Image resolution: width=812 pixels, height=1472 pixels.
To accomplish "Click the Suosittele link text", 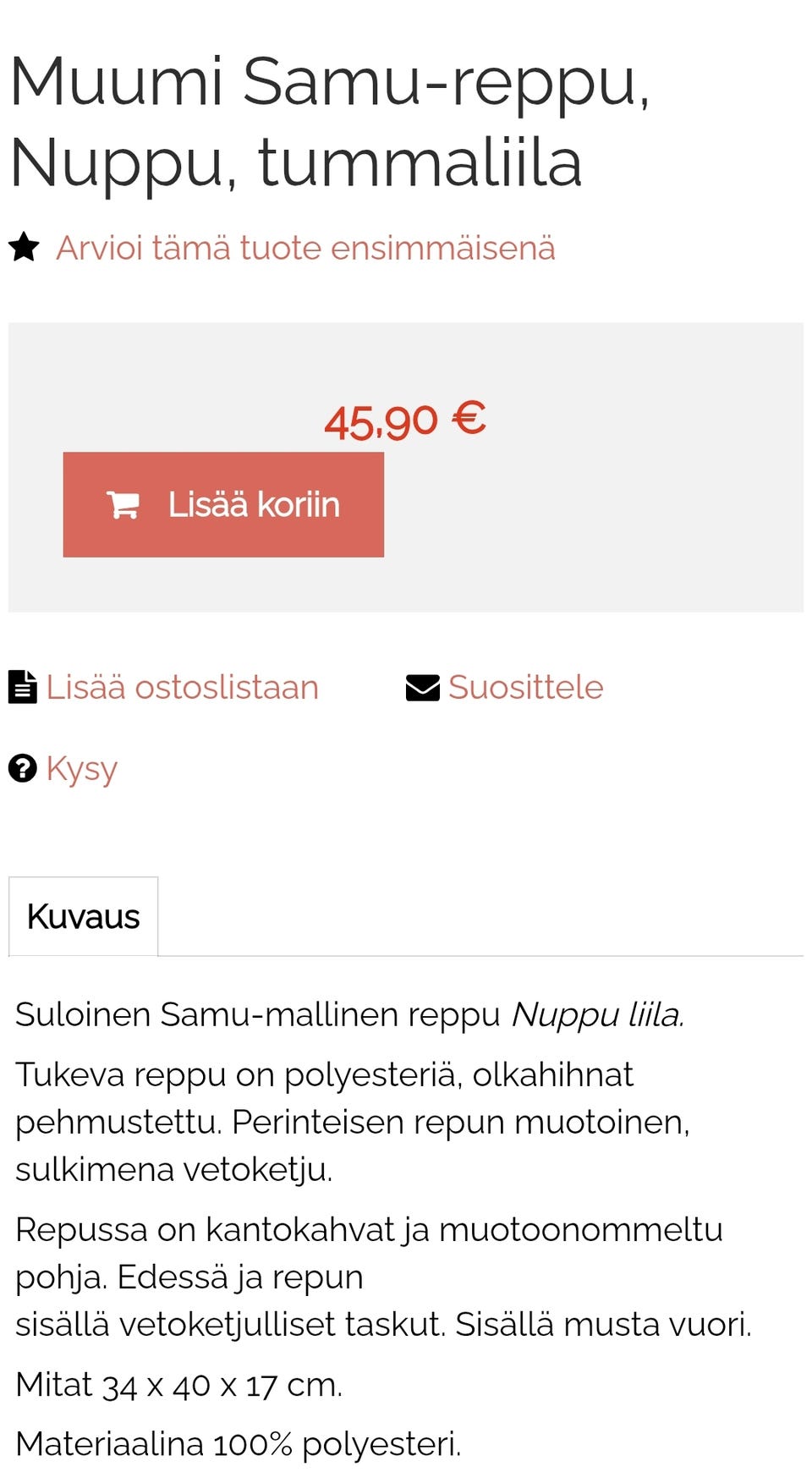I will click(x=525, y=686).
